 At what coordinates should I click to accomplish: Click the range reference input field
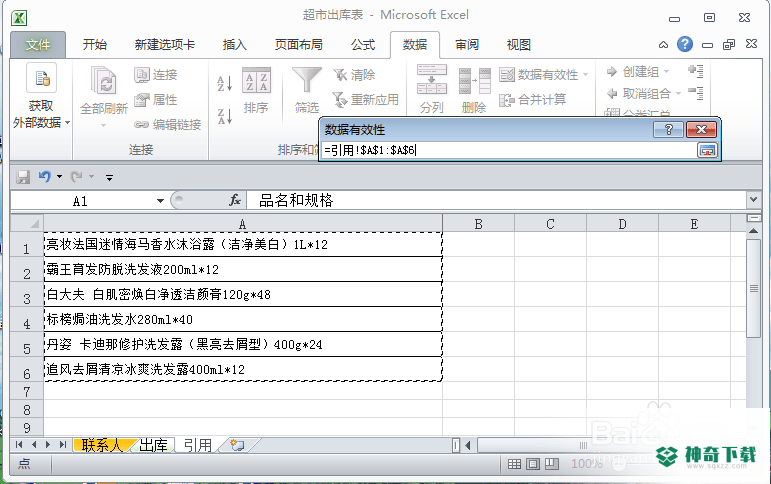pos(508,150)
